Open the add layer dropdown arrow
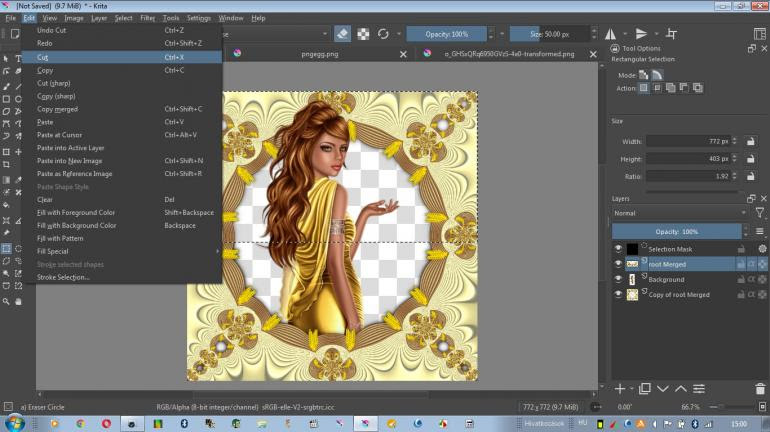The image size is (770, 432). click(x=630, y=388)
